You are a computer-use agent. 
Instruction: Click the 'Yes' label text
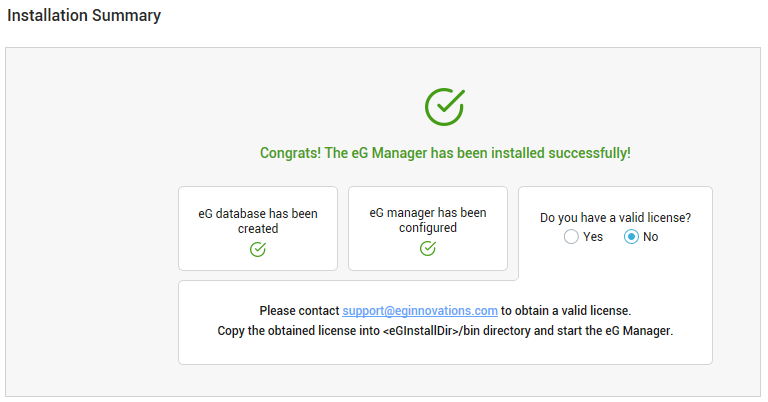[593, 236]
